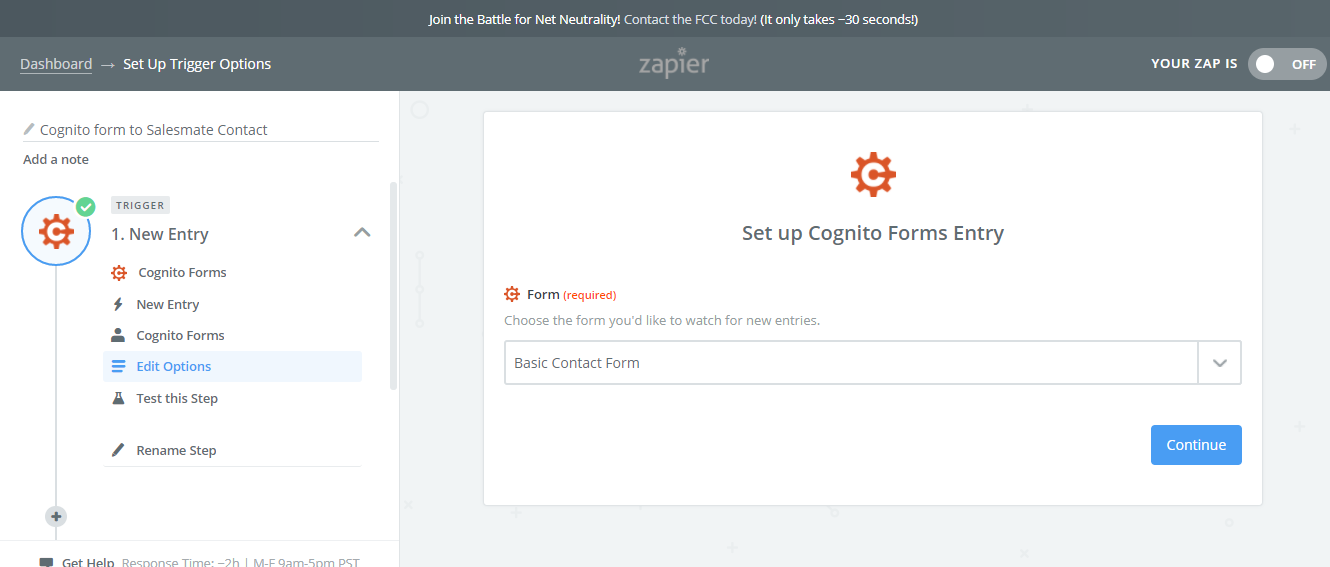The image size is (1330, 567).
Task: Select Edit Options in step menu
Action: (174, 366)
